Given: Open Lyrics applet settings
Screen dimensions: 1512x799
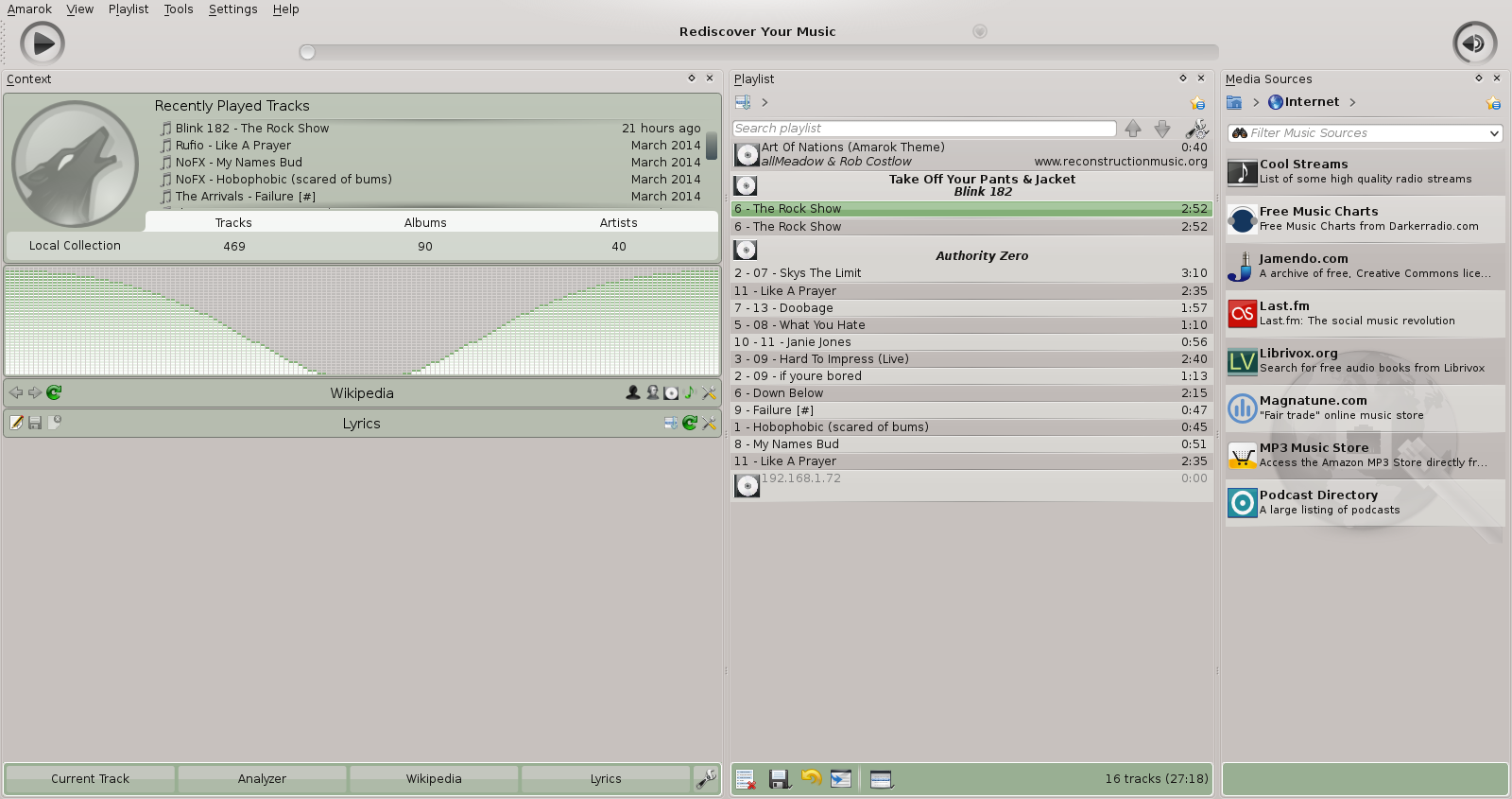Looking at the screenshot, I should point(709,423).
